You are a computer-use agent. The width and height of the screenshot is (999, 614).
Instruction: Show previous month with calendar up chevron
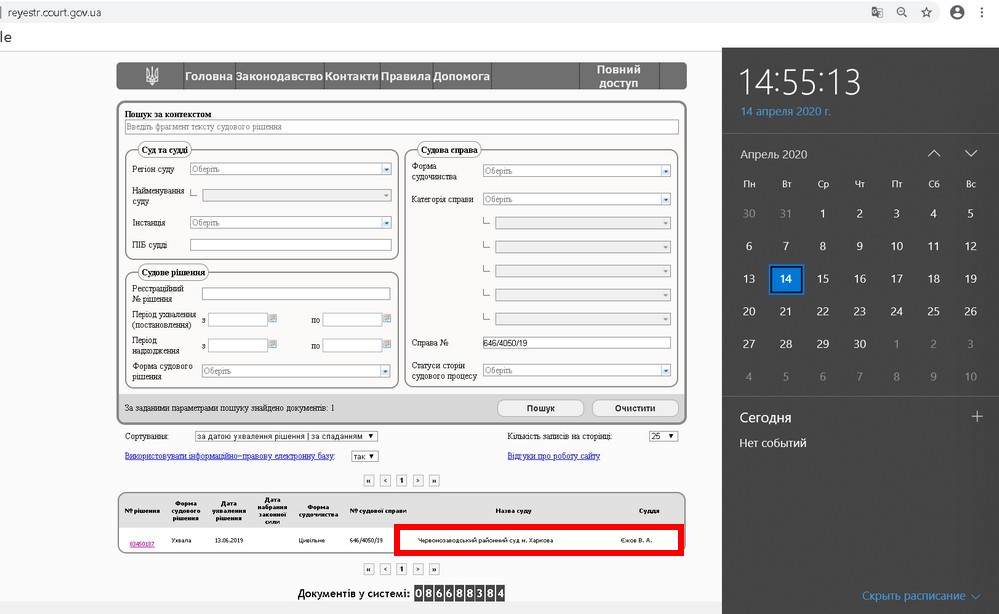(x=934, y=154)
